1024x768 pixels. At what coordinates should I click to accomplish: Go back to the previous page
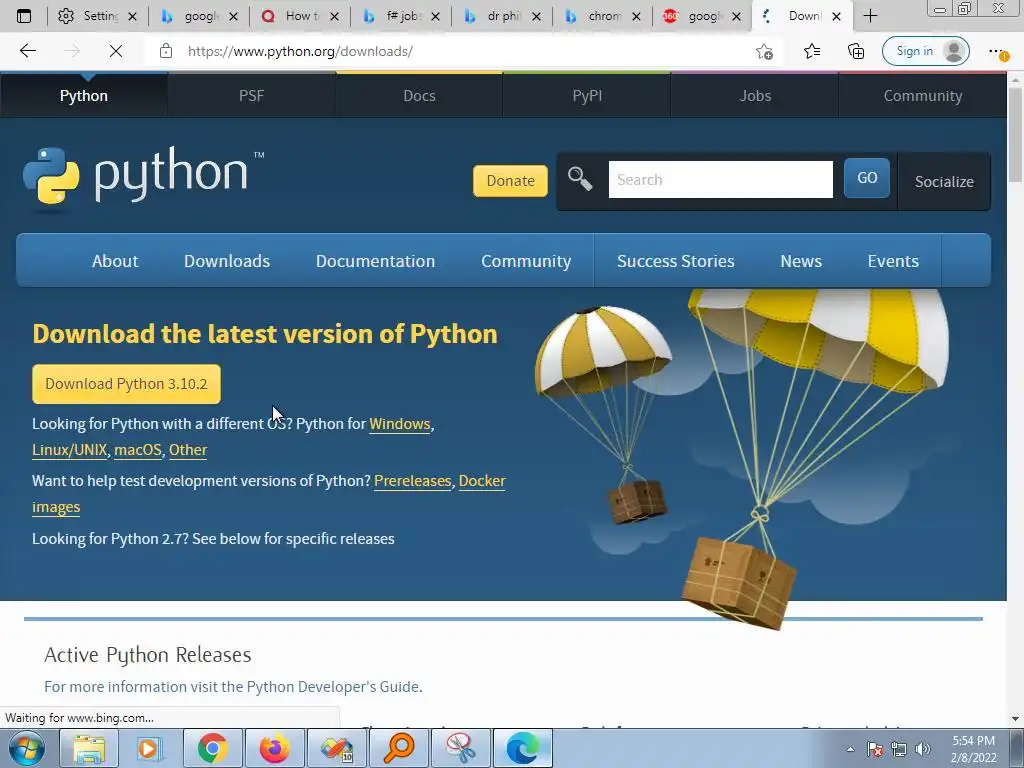[28, 51]
